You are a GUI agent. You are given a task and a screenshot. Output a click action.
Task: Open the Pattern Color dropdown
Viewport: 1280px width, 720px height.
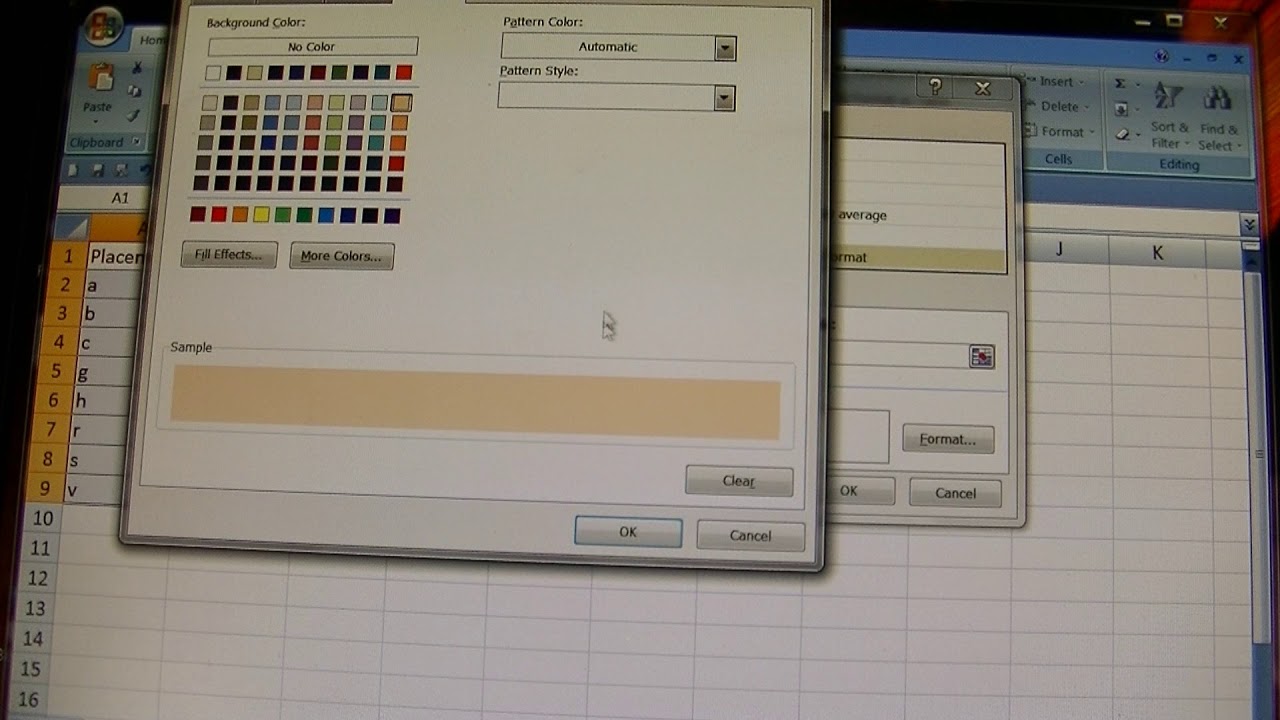tap(725, 48)
